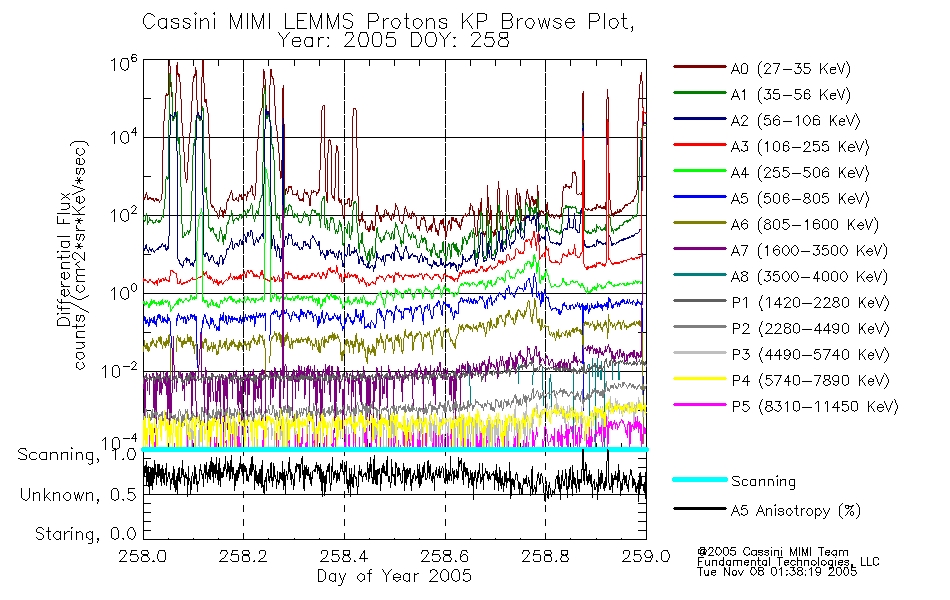Click the dark red A0 legend line

tap(700, 67)
